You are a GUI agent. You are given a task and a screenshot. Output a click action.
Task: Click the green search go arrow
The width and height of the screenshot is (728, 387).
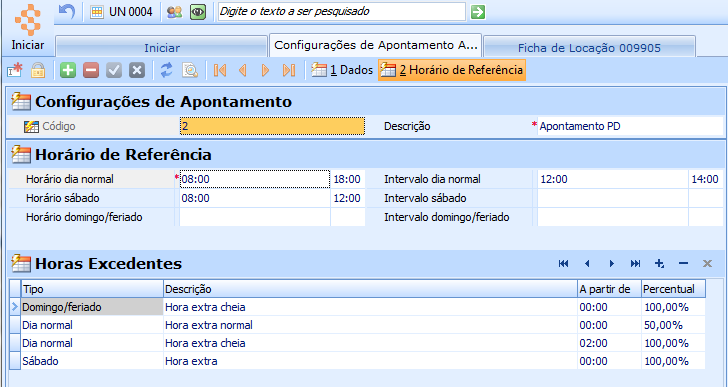pos(478,12)
